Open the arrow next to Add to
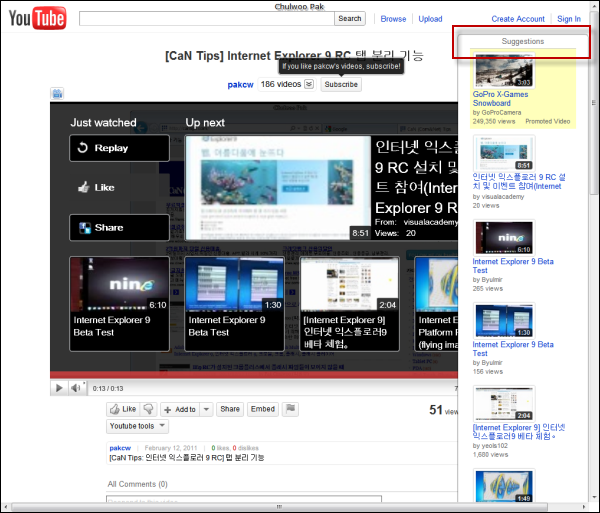Screen dimensions: 600x513 click(206, 409)
